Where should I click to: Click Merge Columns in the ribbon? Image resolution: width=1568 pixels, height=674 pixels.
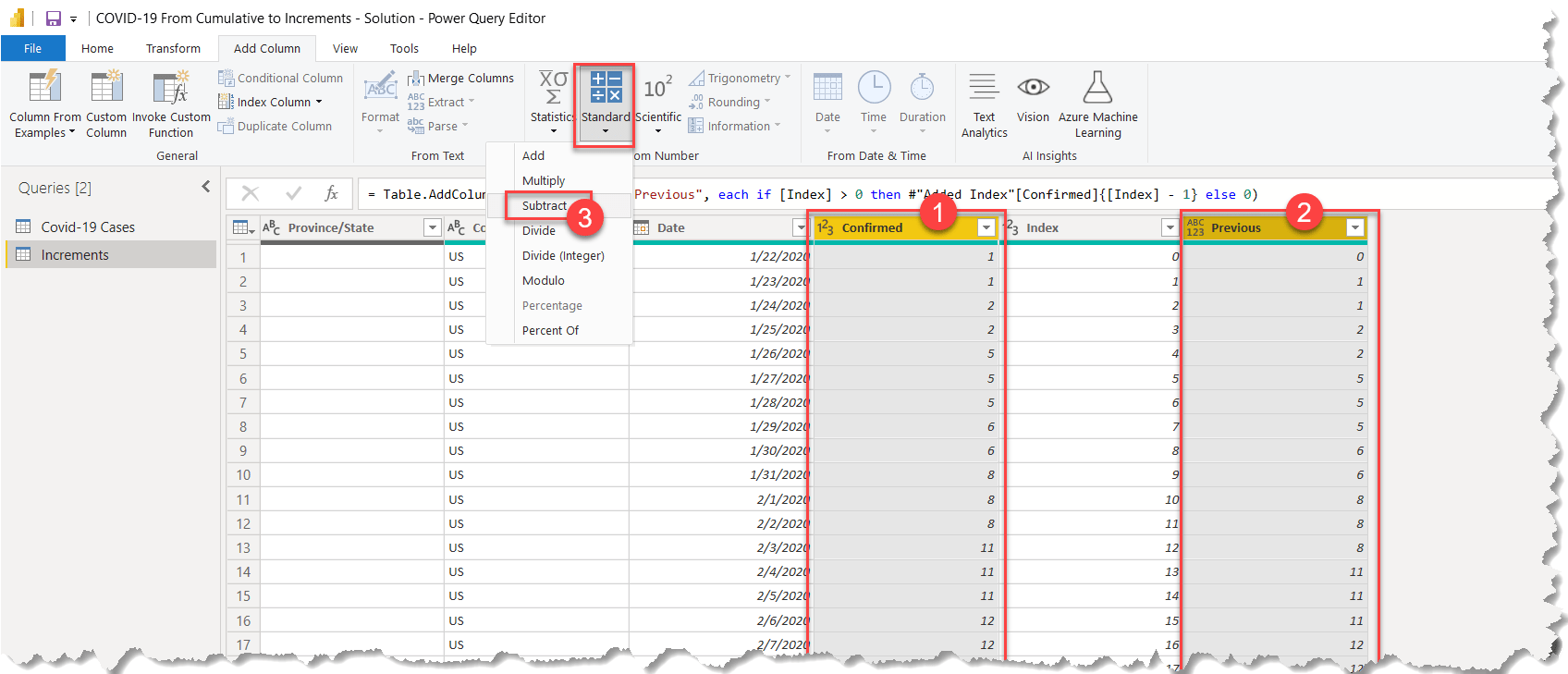pyautogui.click(x=460, y=79)
